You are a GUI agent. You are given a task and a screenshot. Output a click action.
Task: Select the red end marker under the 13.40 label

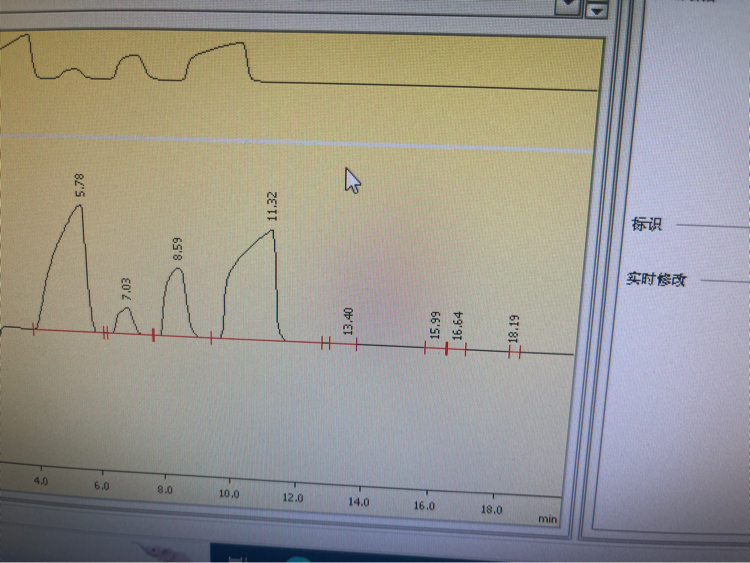pos(356,344)
